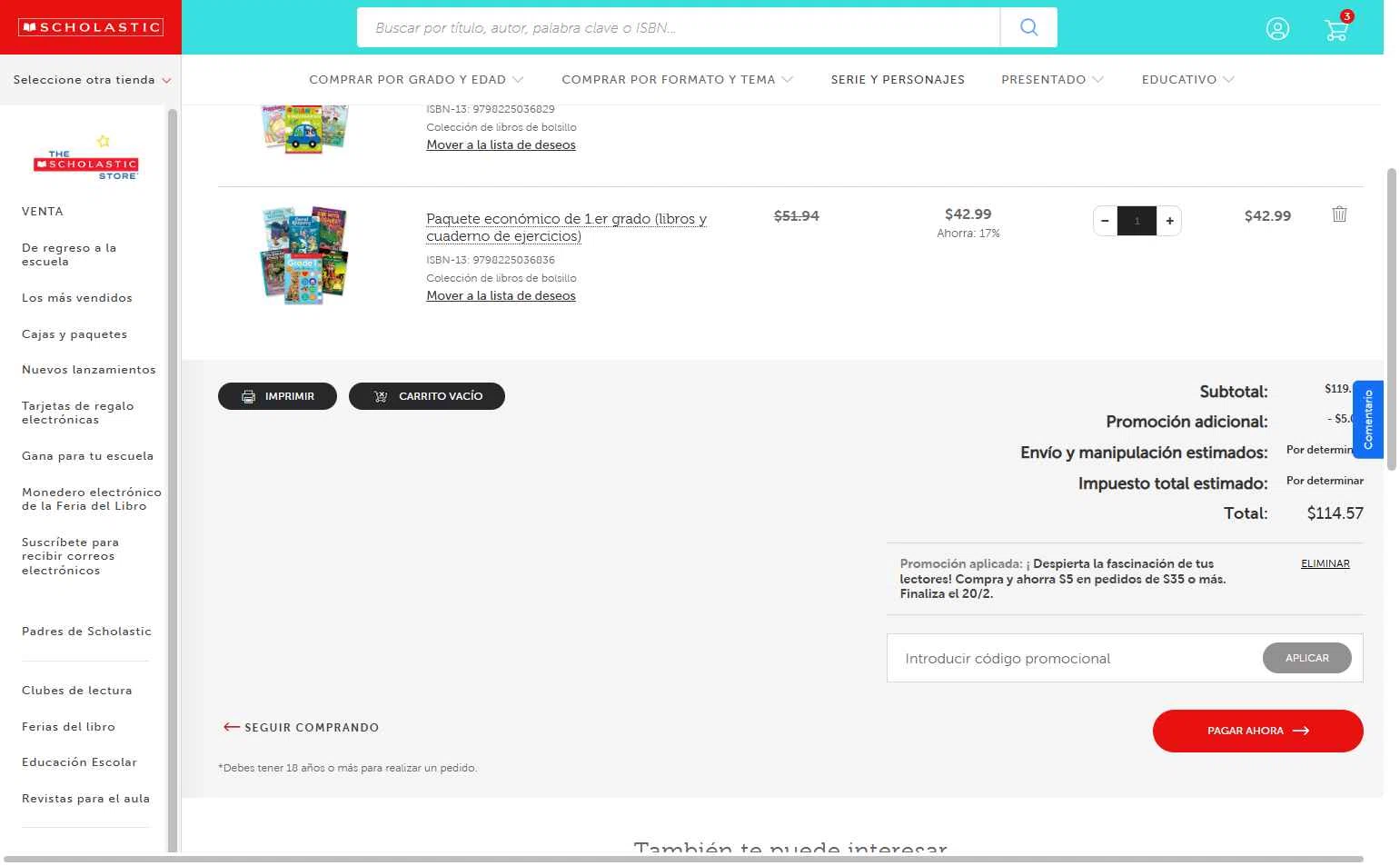Move the upper item to wish list
The height and width of the screenshot is (866, 1400).
tap(501, 144)
